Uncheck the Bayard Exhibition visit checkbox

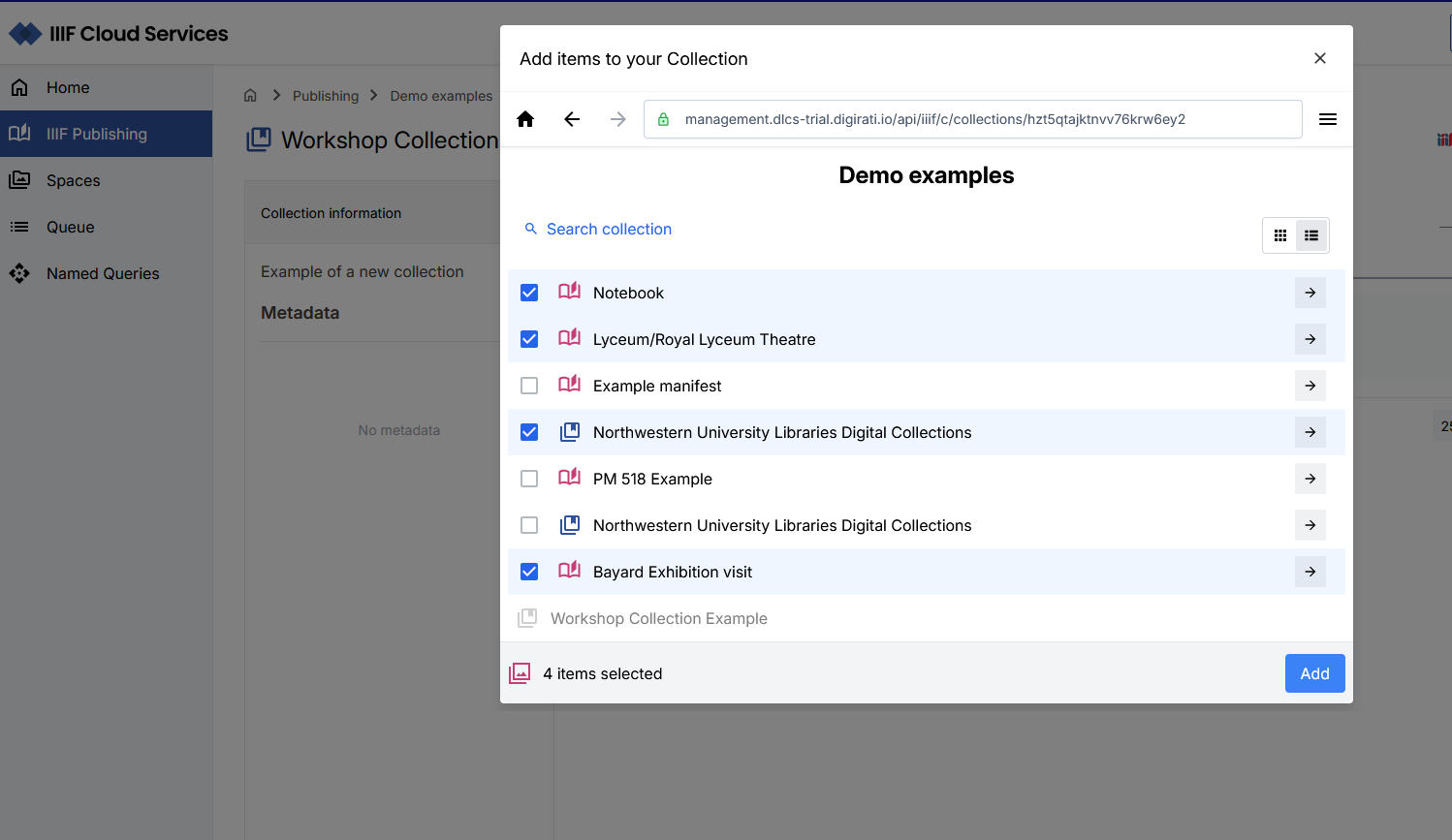point(529,572)
